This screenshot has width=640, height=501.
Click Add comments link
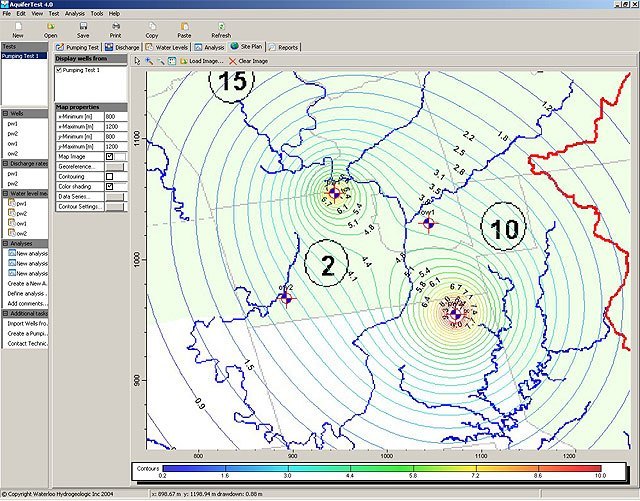pyautogui.click(x=27, y=303)
